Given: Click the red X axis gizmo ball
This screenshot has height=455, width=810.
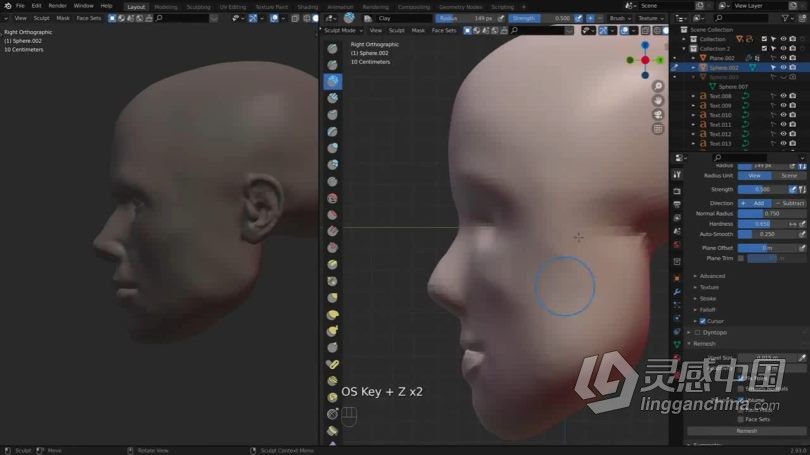Looking at the screenshot, I should tap(645, 60).
